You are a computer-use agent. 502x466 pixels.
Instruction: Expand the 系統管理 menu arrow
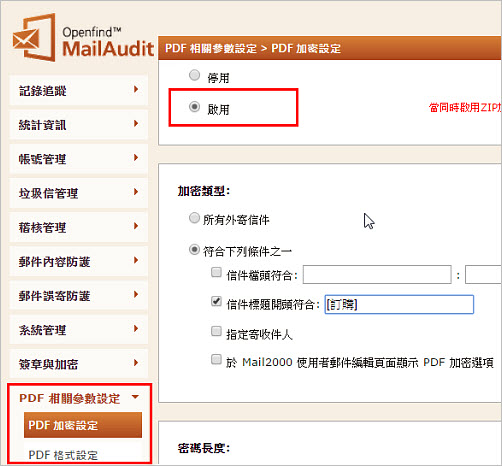coord(136,329)
